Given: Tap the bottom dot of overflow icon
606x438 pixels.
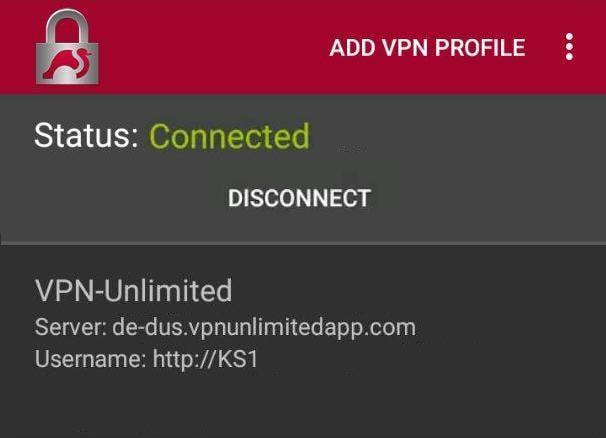Looking at the screenshot, I should click(x=569, y=56).
